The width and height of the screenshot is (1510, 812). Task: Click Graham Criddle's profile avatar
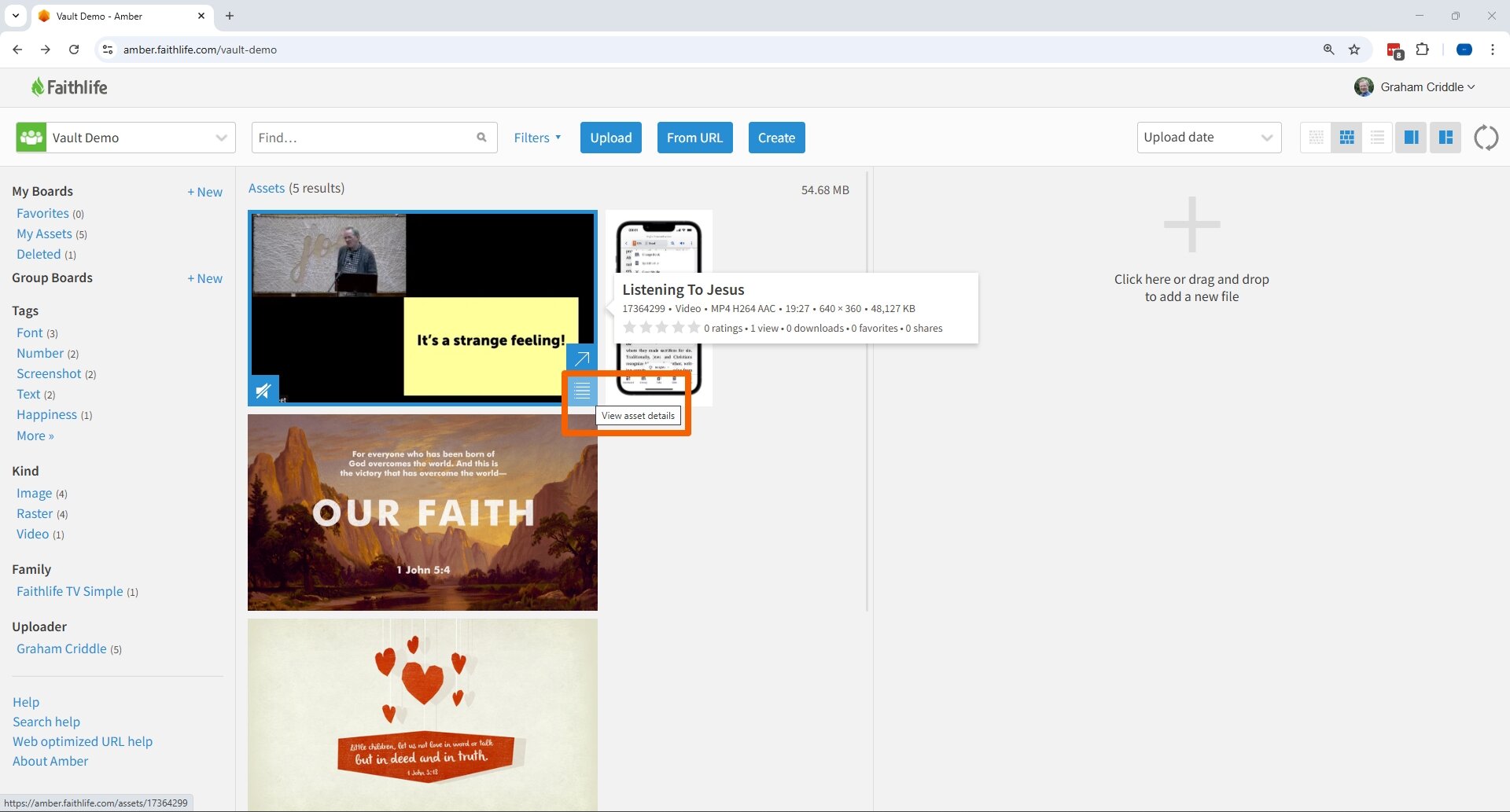coord(1364,87)
